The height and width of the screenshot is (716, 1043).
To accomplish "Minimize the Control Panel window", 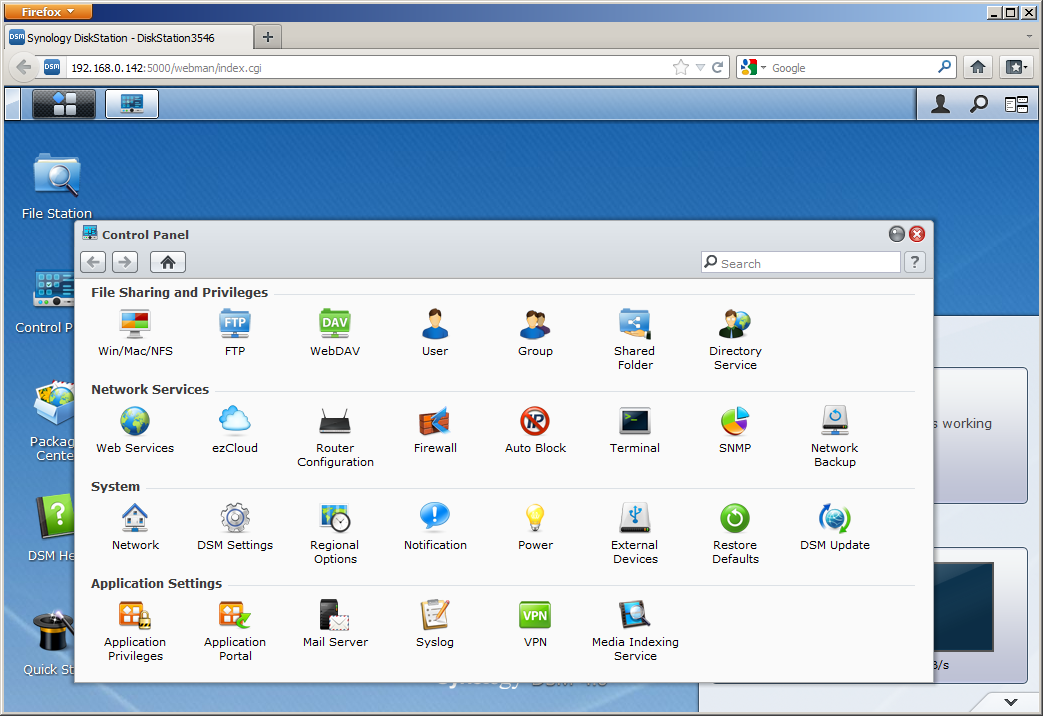I will coord(897,234).
